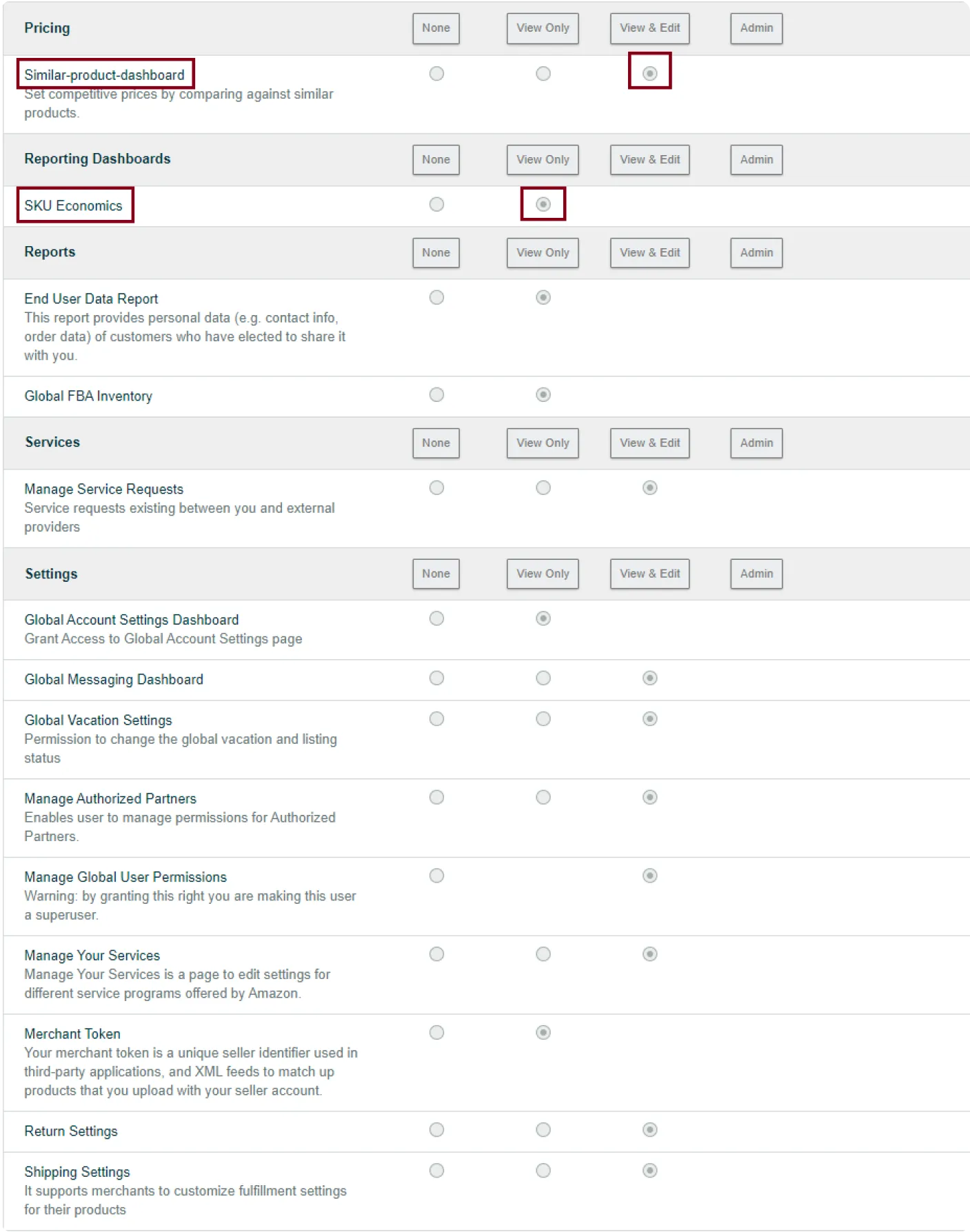This screenshot has height=1232, width=970.
Task: Select View & Edit for Manage Service Requests
Action: (x=649, y=487)
